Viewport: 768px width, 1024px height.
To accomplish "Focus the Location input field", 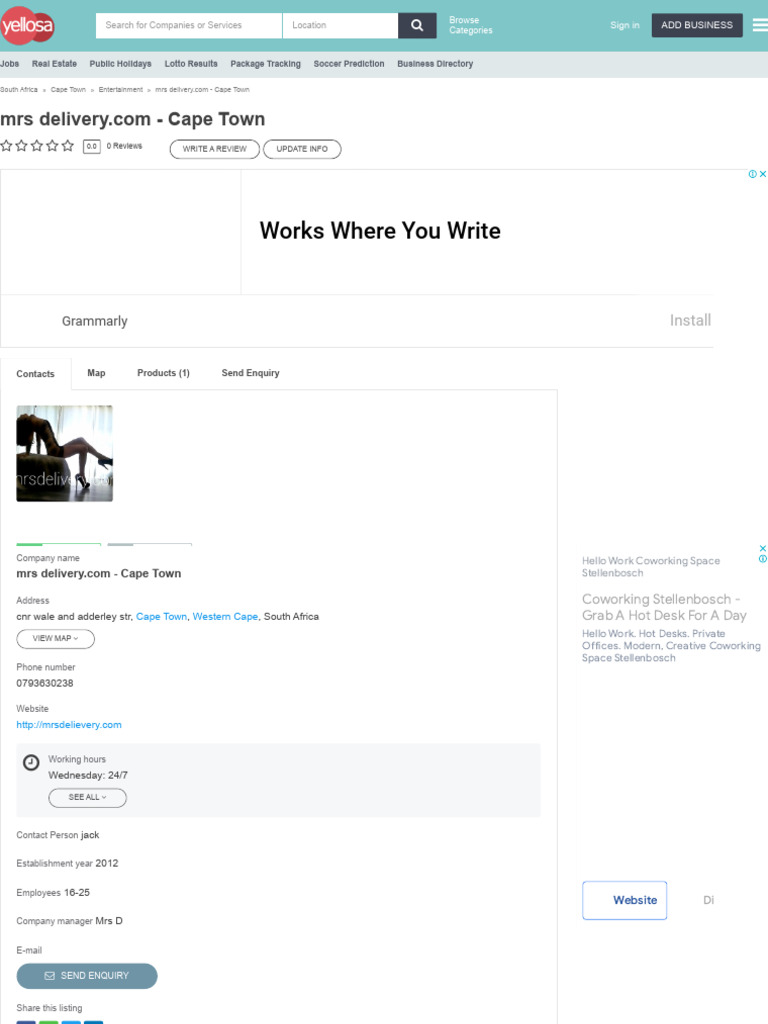I will 340,25.
